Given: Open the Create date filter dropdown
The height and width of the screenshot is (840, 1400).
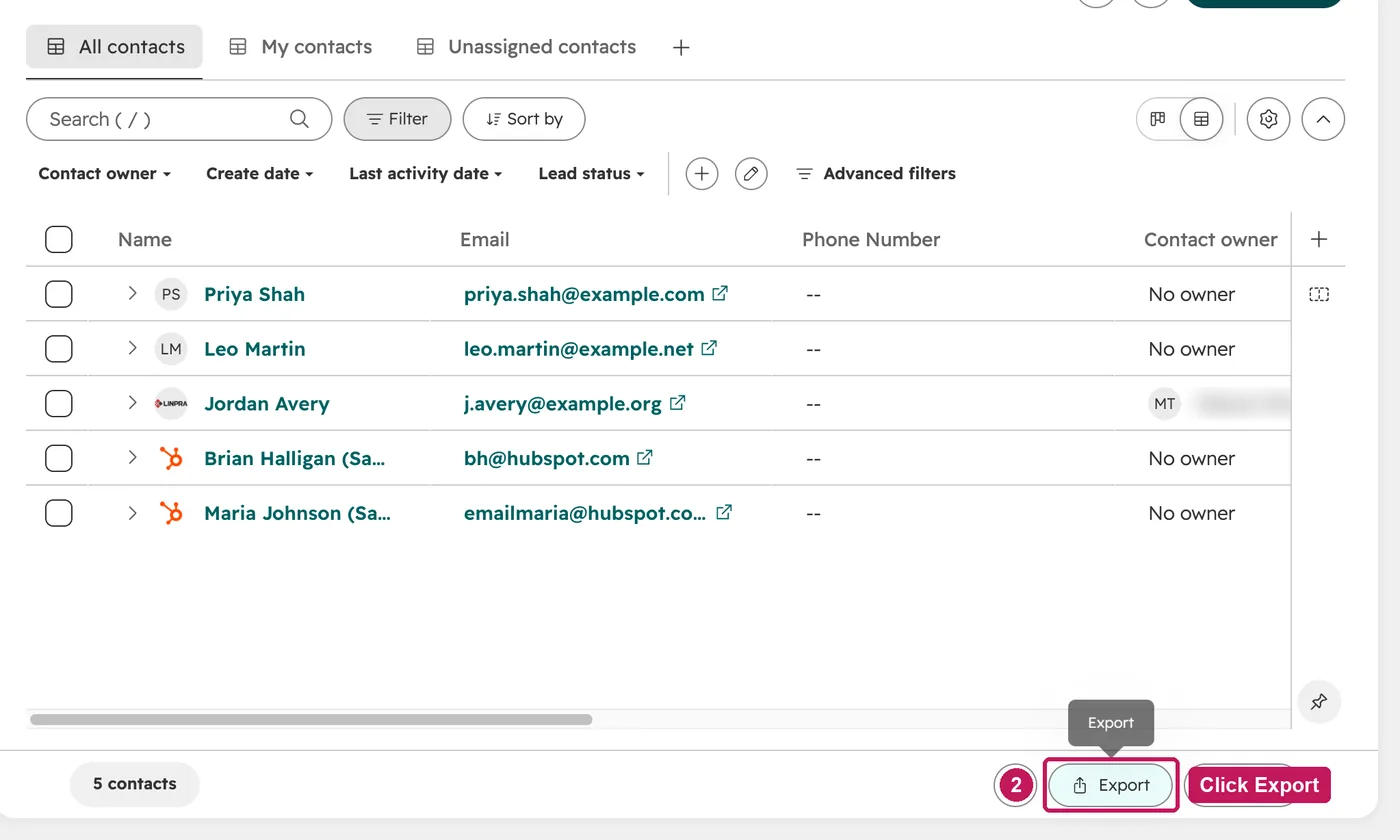Looking at the screenshot, I should pos(260,174).
